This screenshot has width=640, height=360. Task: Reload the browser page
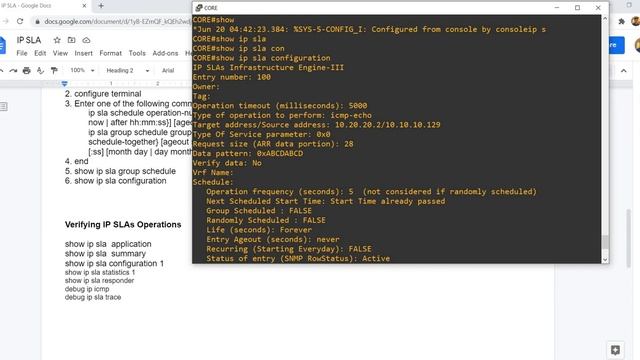[x=20, y=21]
